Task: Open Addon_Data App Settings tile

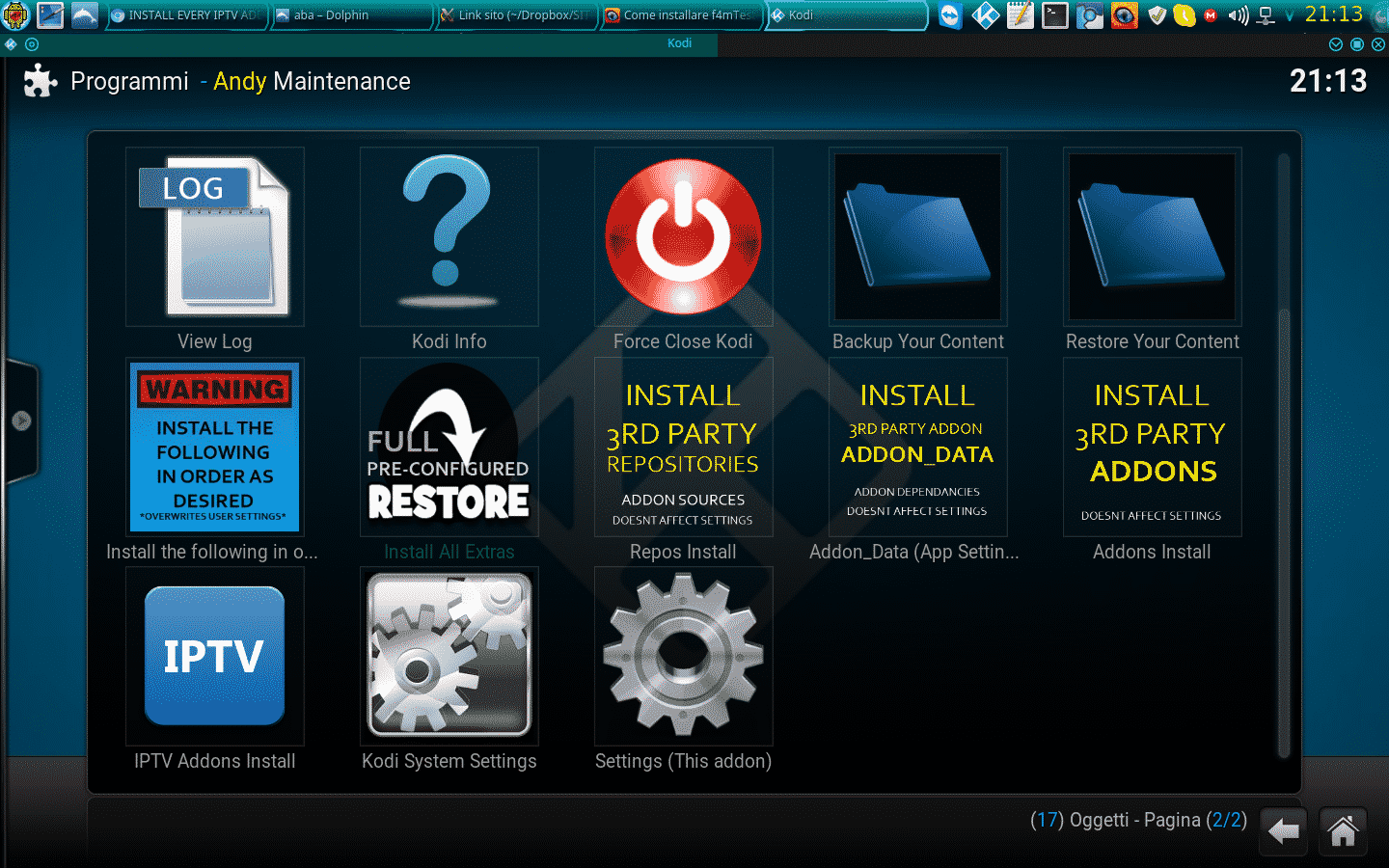Action: [918, 448]
